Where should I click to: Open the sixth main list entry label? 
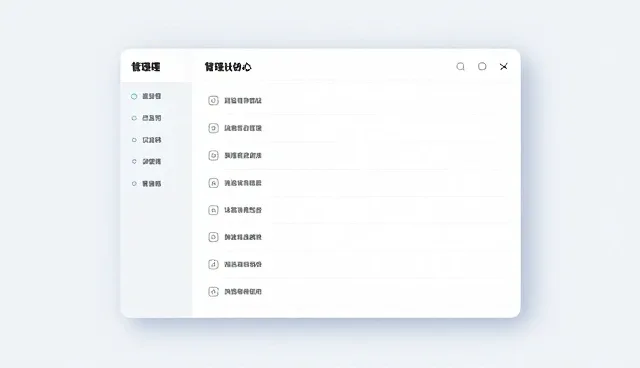point(243,237)
